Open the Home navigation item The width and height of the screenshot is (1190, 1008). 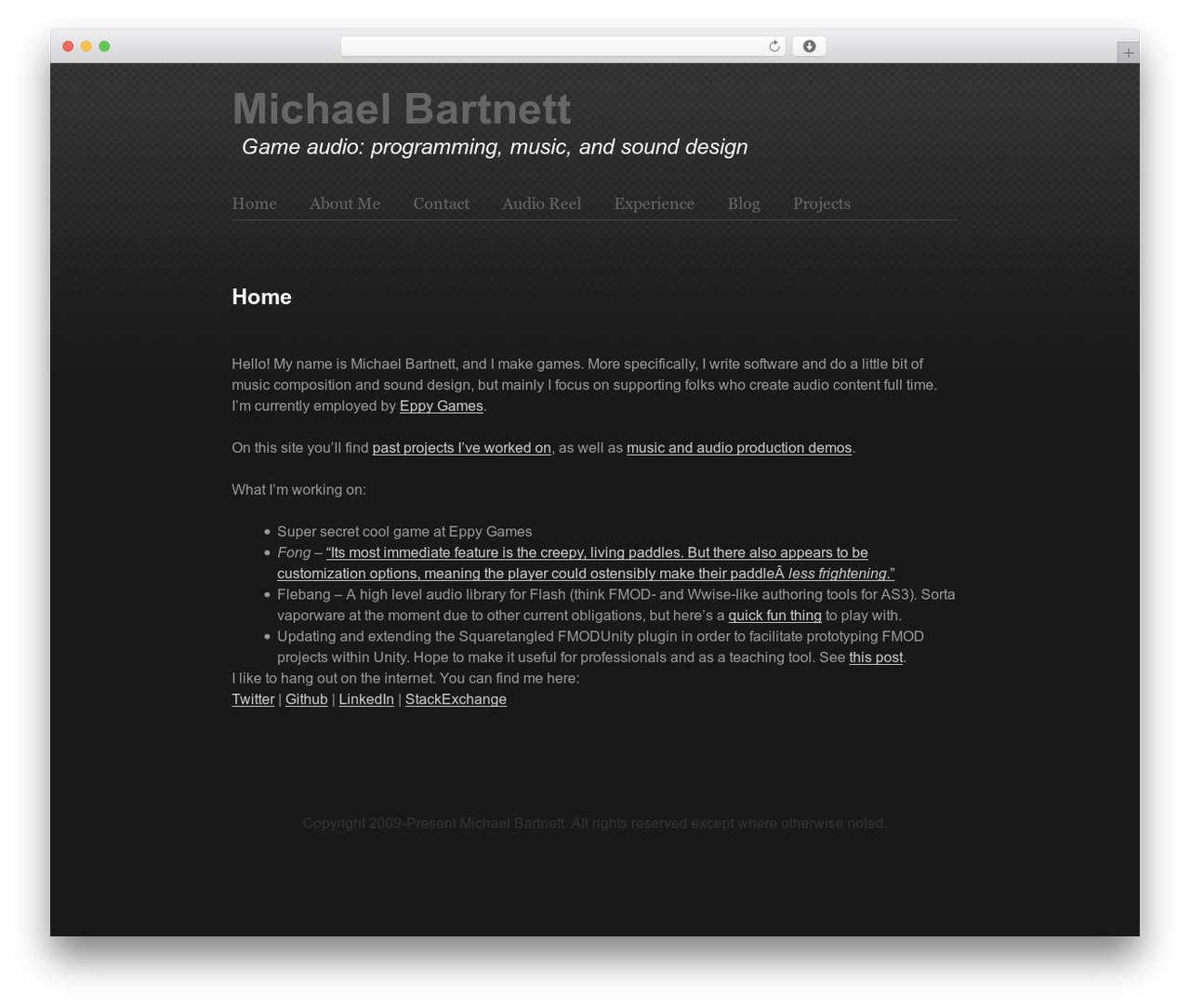point(255,204)
